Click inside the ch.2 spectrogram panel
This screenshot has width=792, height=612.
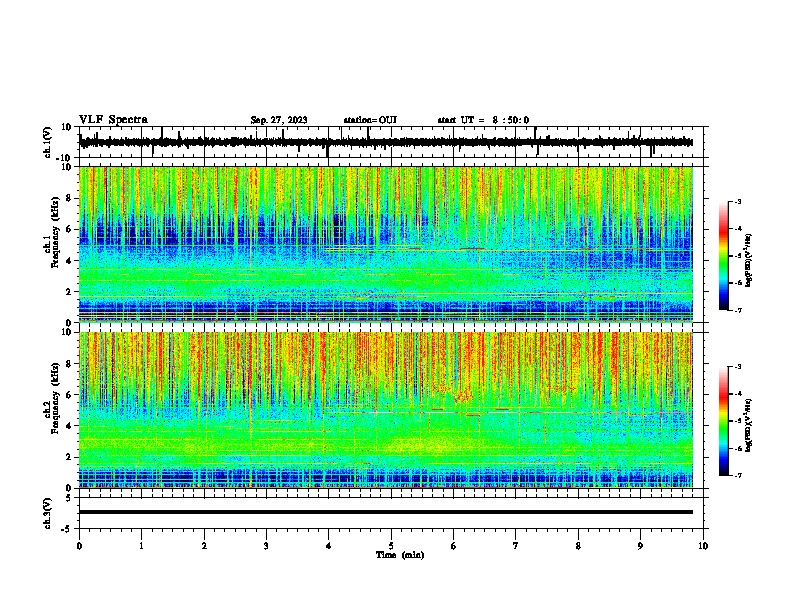click(x=386, y=410)
